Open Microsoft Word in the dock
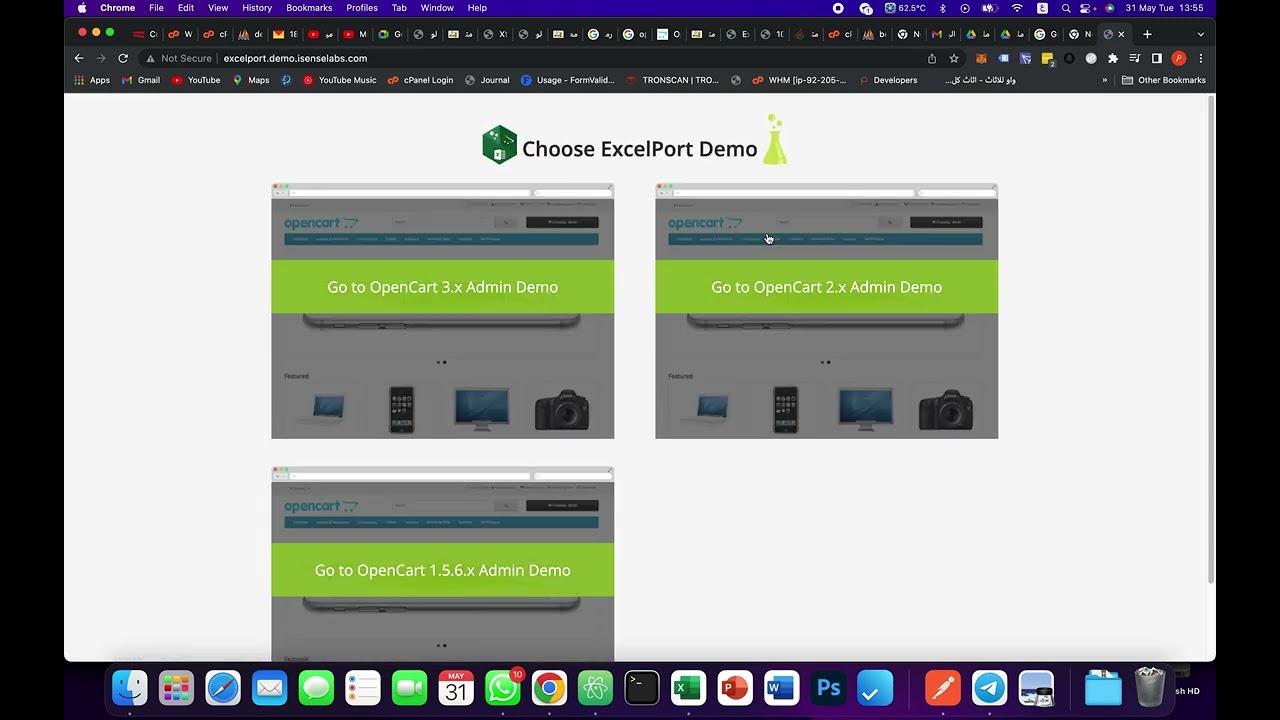 click(781, 688)
